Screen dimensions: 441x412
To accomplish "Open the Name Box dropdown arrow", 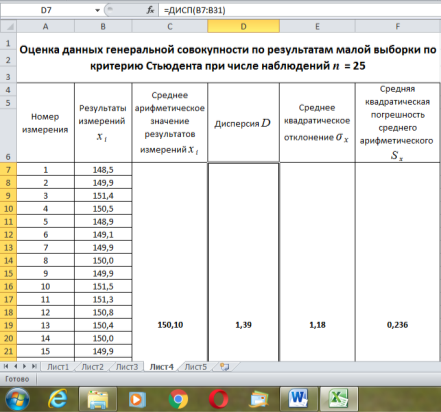I will pyautogui.click(x=97, y=10).
